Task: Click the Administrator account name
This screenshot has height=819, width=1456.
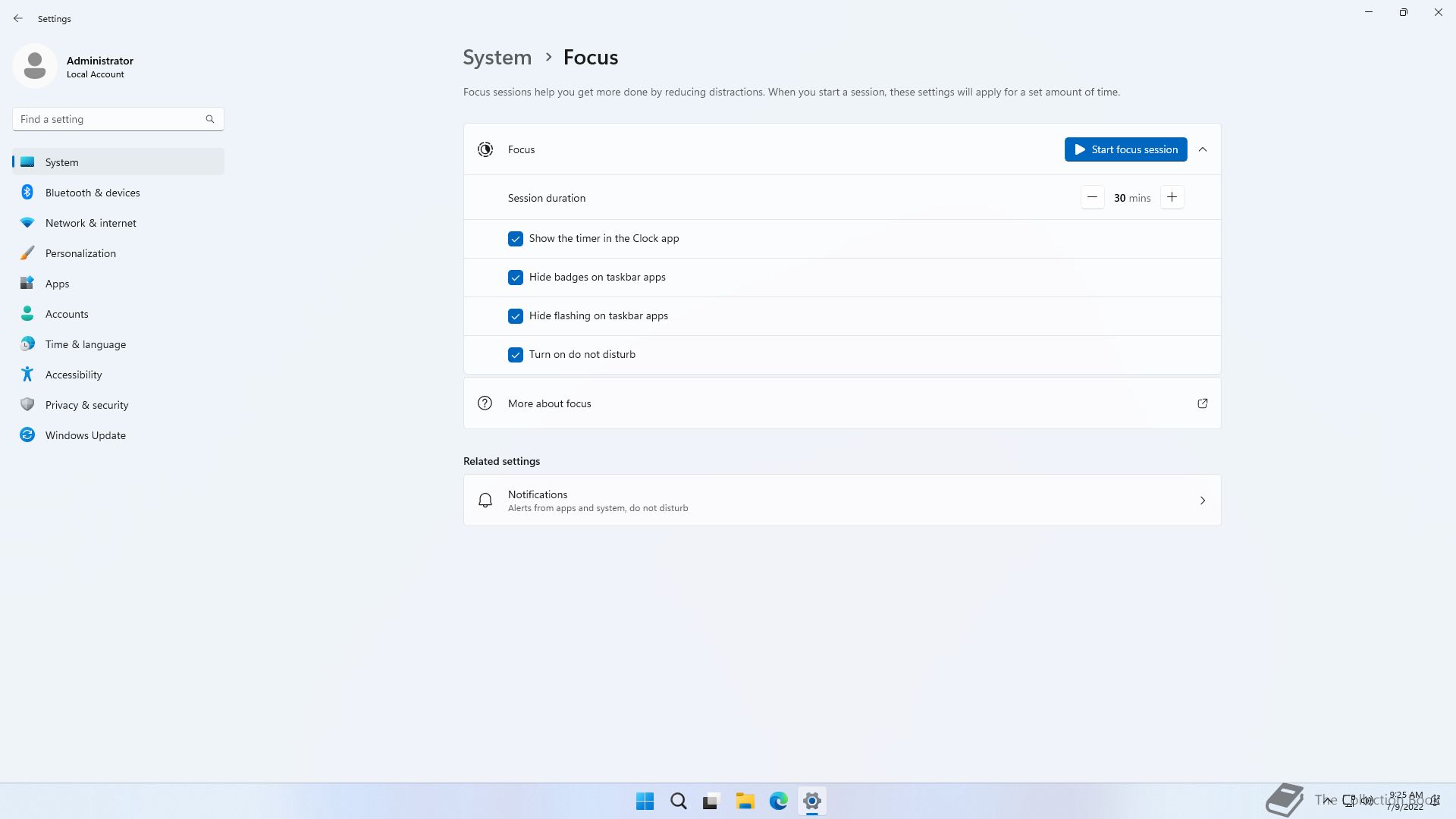Action: point(100,61)
